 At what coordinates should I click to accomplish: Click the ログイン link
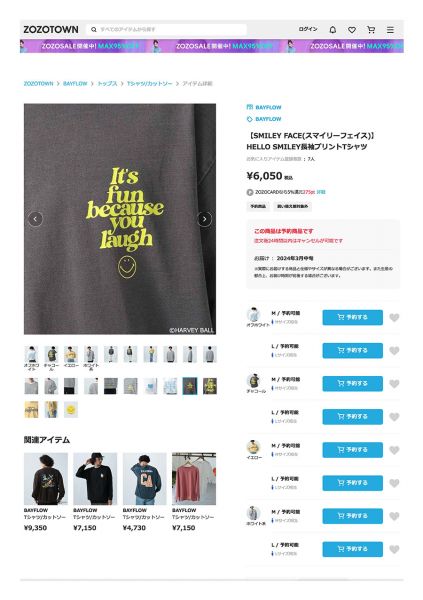coord(308,29)
